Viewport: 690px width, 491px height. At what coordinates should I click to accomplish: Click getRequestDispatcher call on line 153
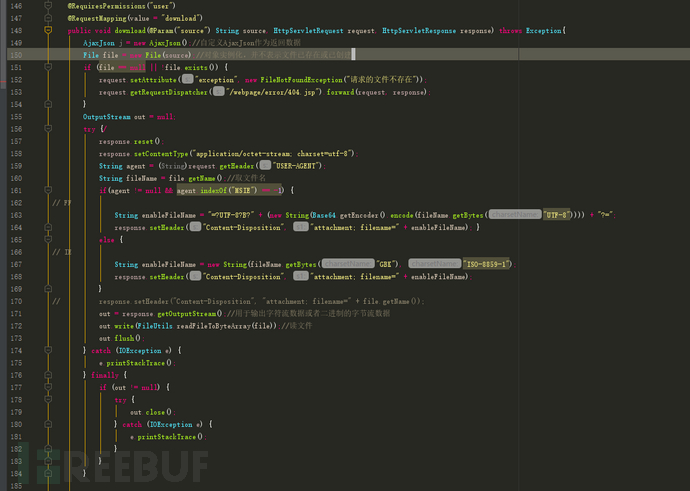pos(169,92)
